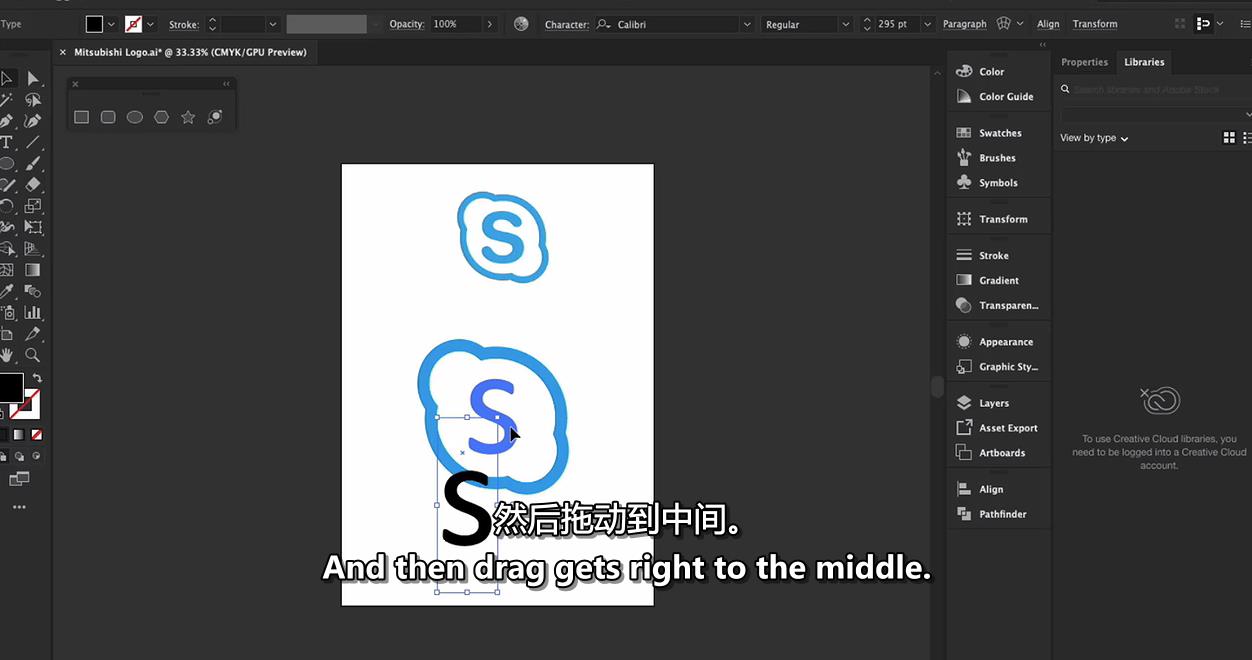Open the Stroke panel link
Viewport: 1252px width, 660px height.
pos(183,24)
